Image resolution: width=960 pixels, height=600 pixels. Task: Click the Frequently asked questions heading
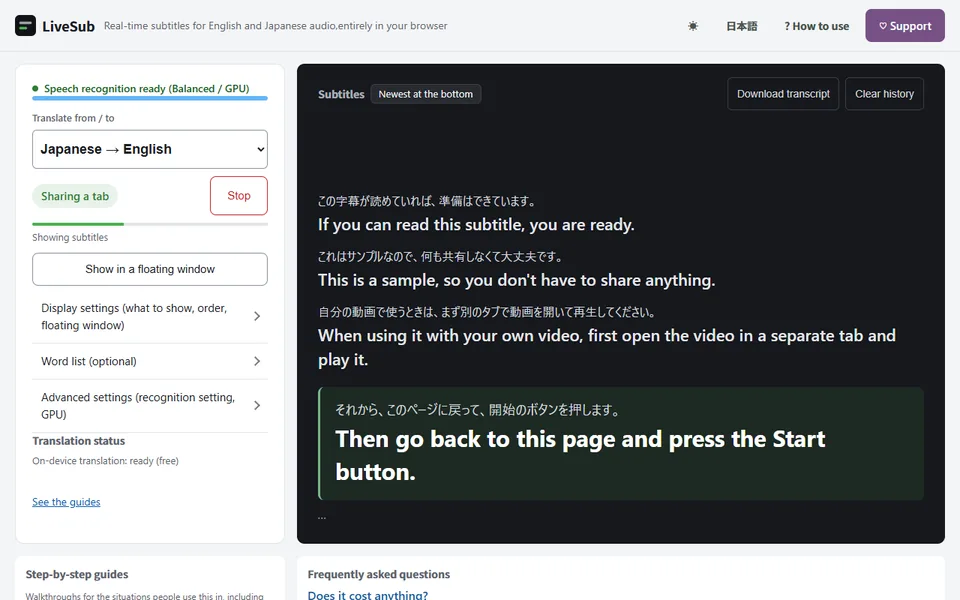(x=378, y=574)
